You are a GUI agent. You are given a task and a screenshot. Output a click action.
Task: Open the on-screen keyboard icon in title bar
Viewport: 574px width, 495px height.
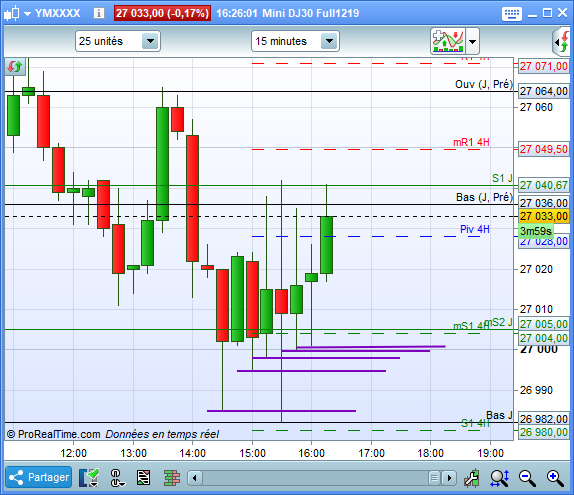coord(511,14)
